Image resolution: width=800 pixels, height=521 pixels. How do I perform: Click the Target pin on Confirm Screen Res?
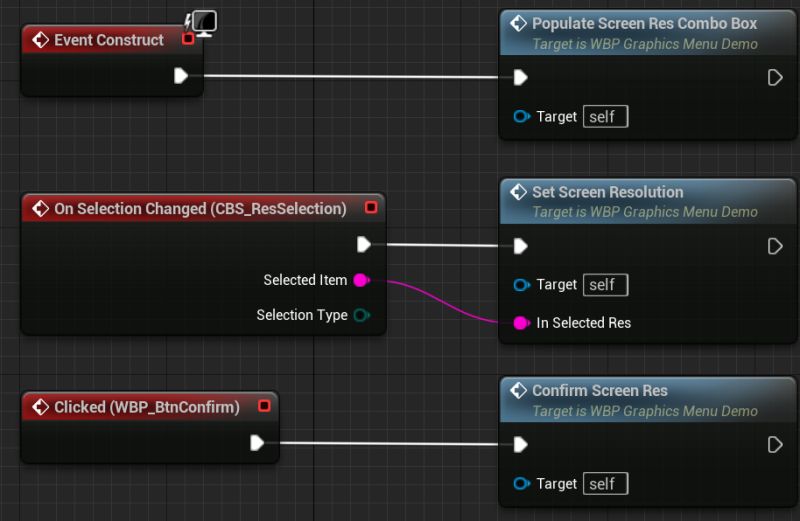[521, 483]
